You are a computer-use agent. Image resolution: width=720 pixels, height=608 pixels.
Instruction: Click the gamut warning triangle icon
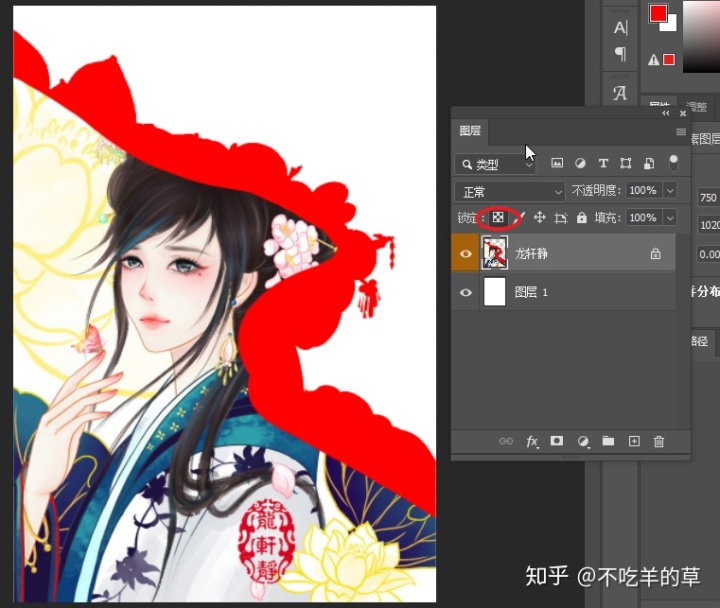[653, 60]
